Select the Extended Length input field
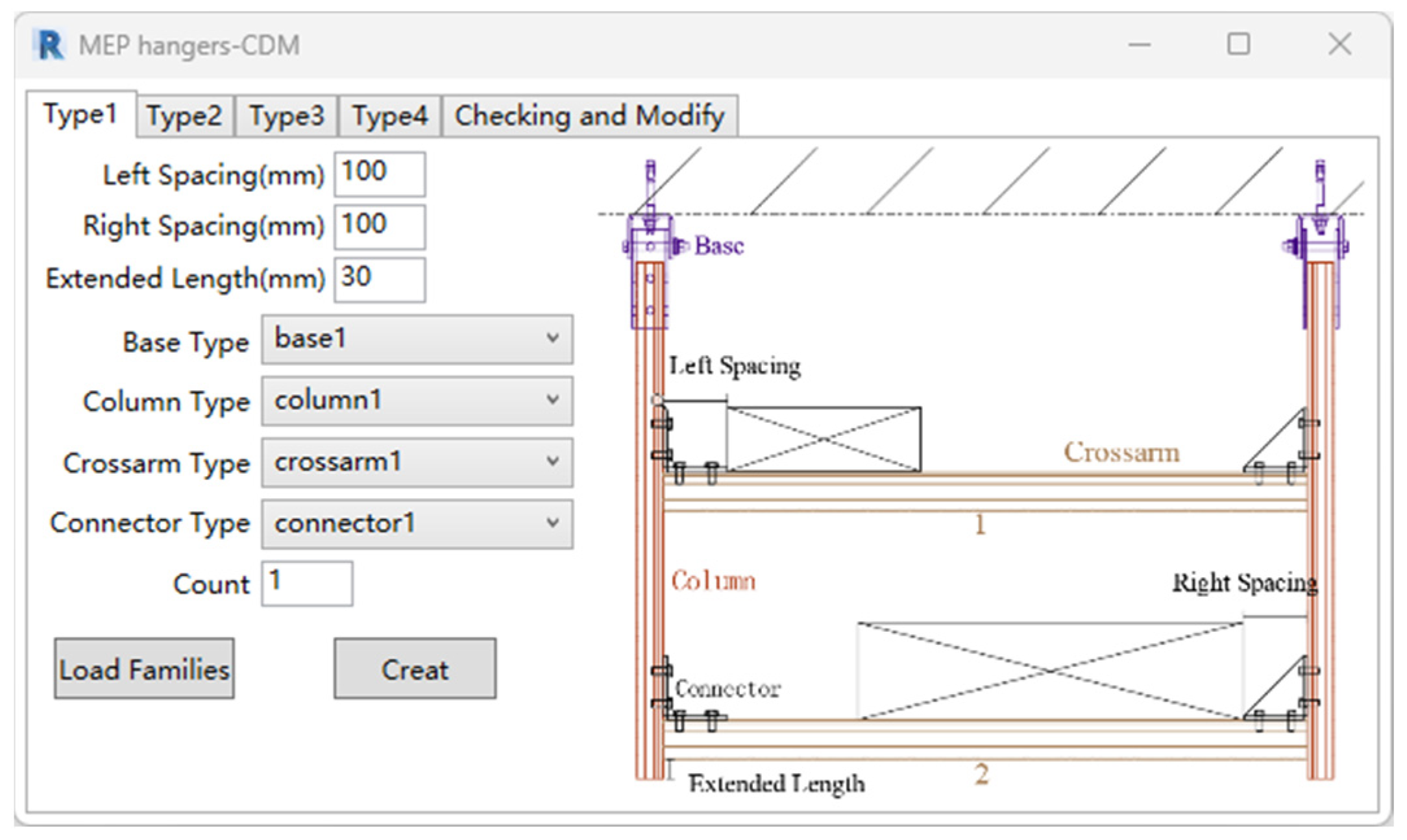Viewport: 1407px width, 840px height. pyautogui.click(x=380, y=280)
